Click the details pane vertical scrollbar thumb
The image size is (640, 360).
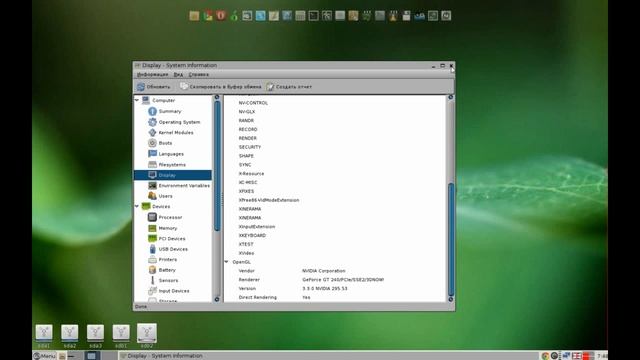pyautogui.click(x=451, y=239)
